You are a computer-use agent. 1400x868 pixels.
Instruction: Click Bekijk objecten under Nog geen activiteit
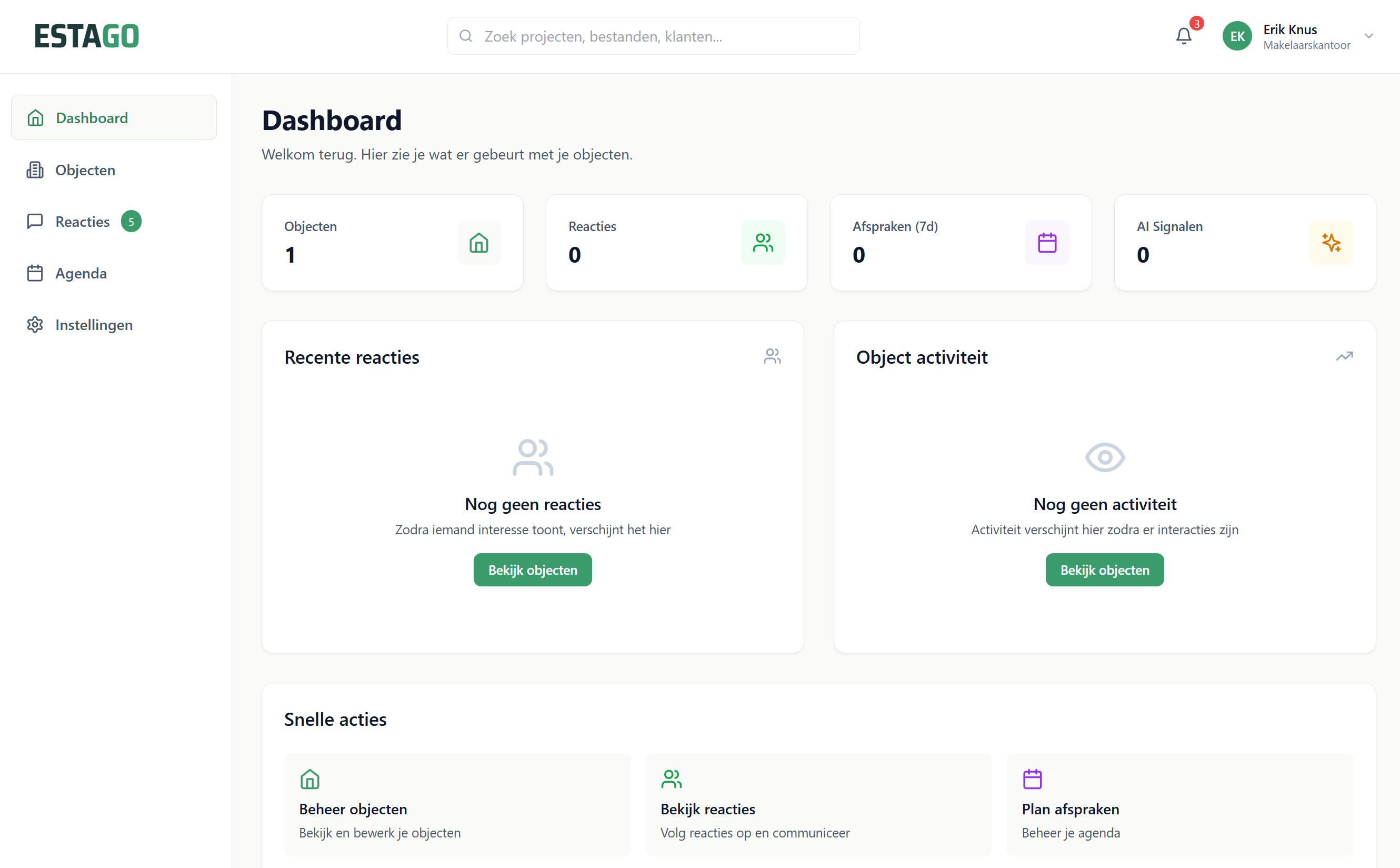[x=1104, y=570]
